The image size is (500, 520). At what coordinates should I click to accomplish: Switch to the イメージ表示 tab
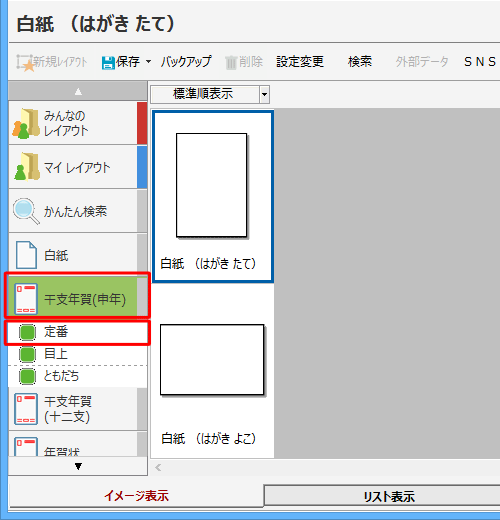point(136,496)
